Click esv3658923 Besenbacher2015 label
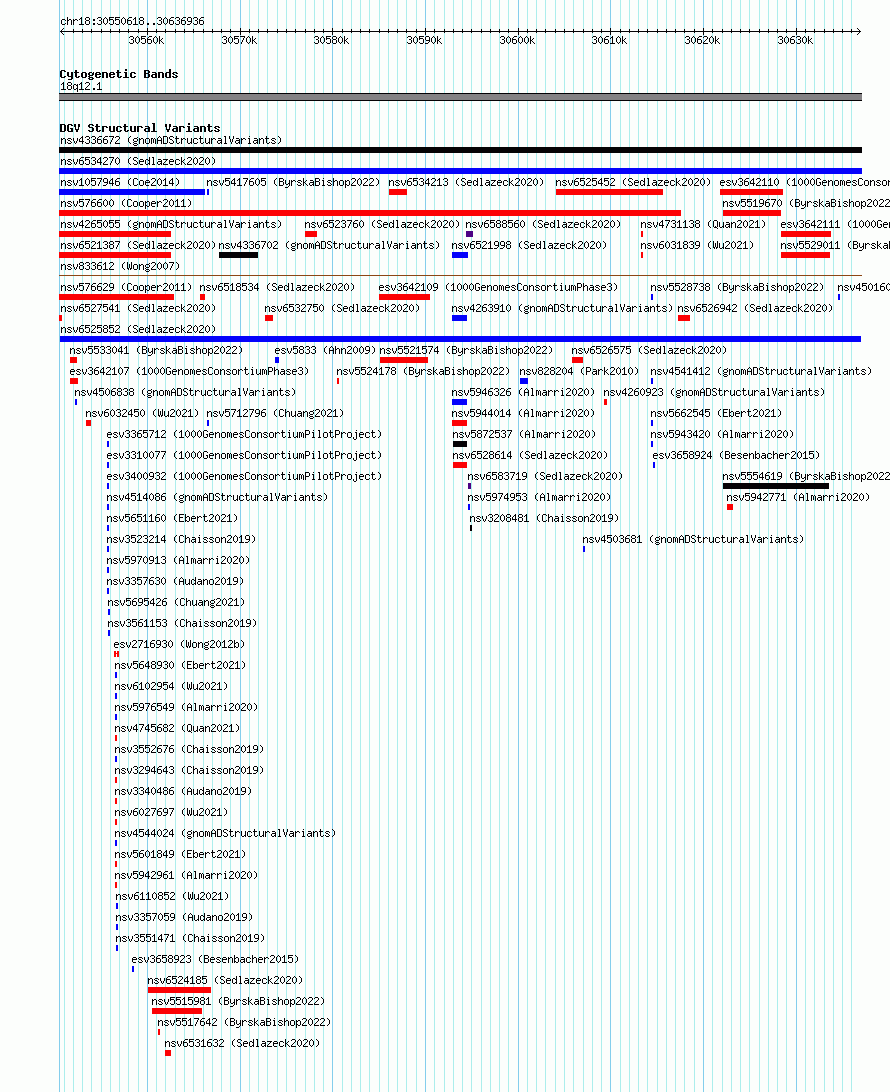 click(x=215, y=958)
